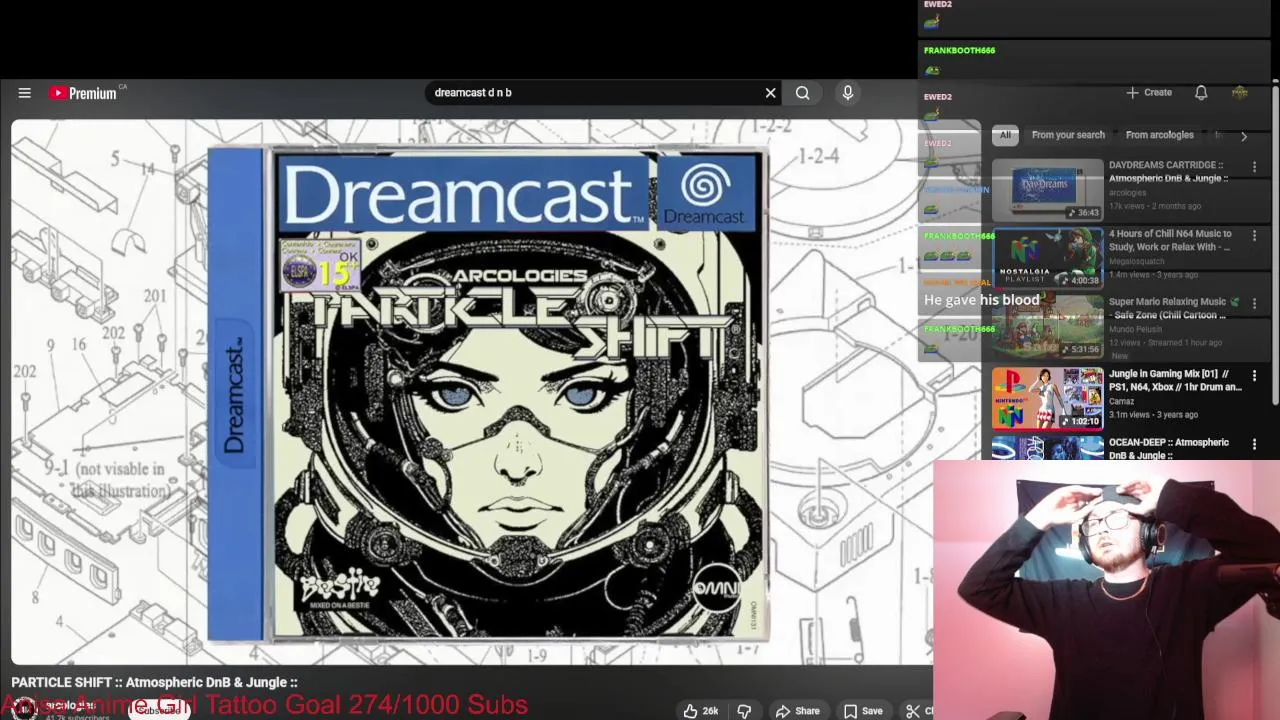This screenshot has height=720, width=1280.
Task: Like the video with thumbs-up 26k
Action: point(700,711)
